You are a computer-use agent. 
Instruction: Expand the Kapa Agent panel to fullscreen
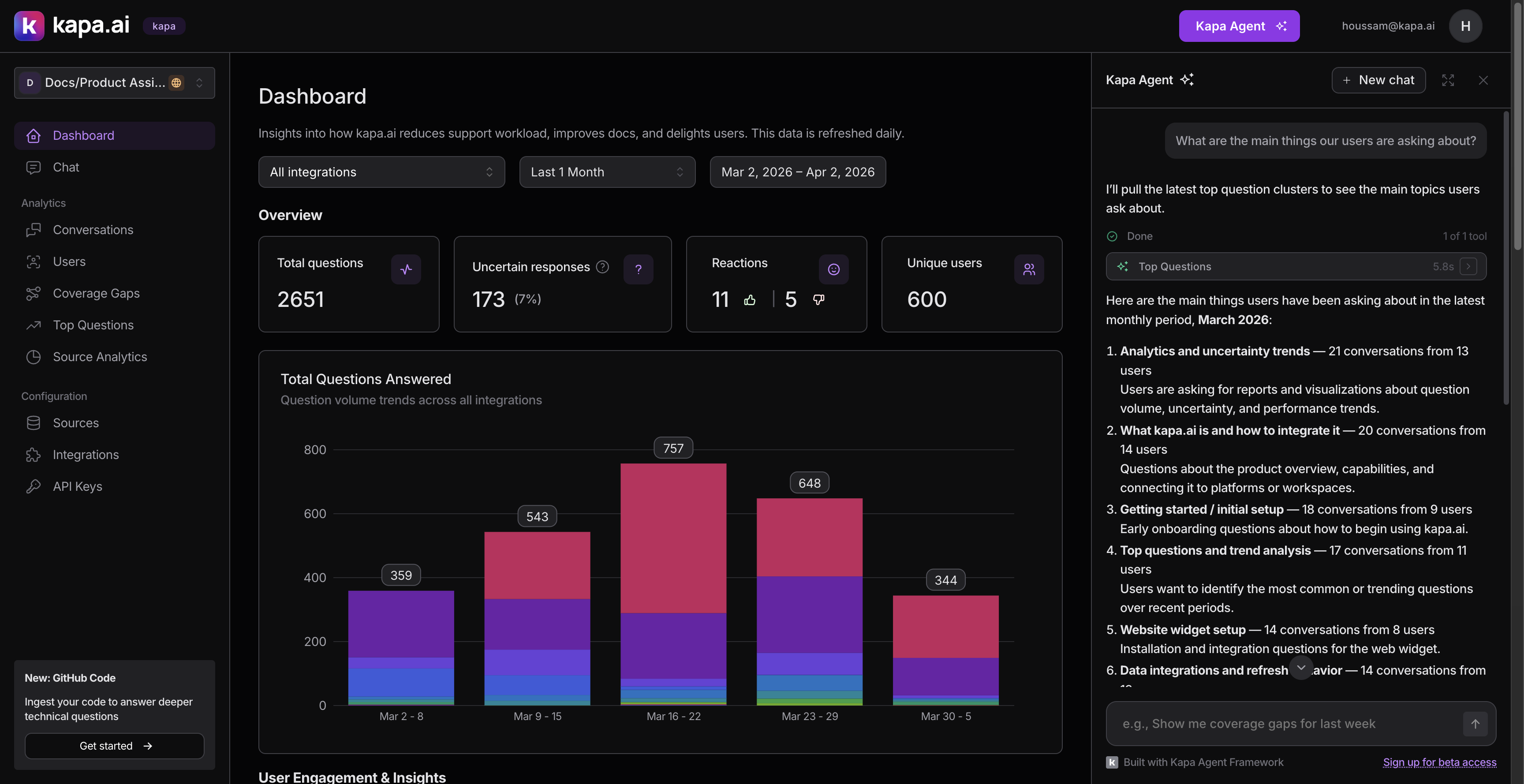pos(1448,80)
